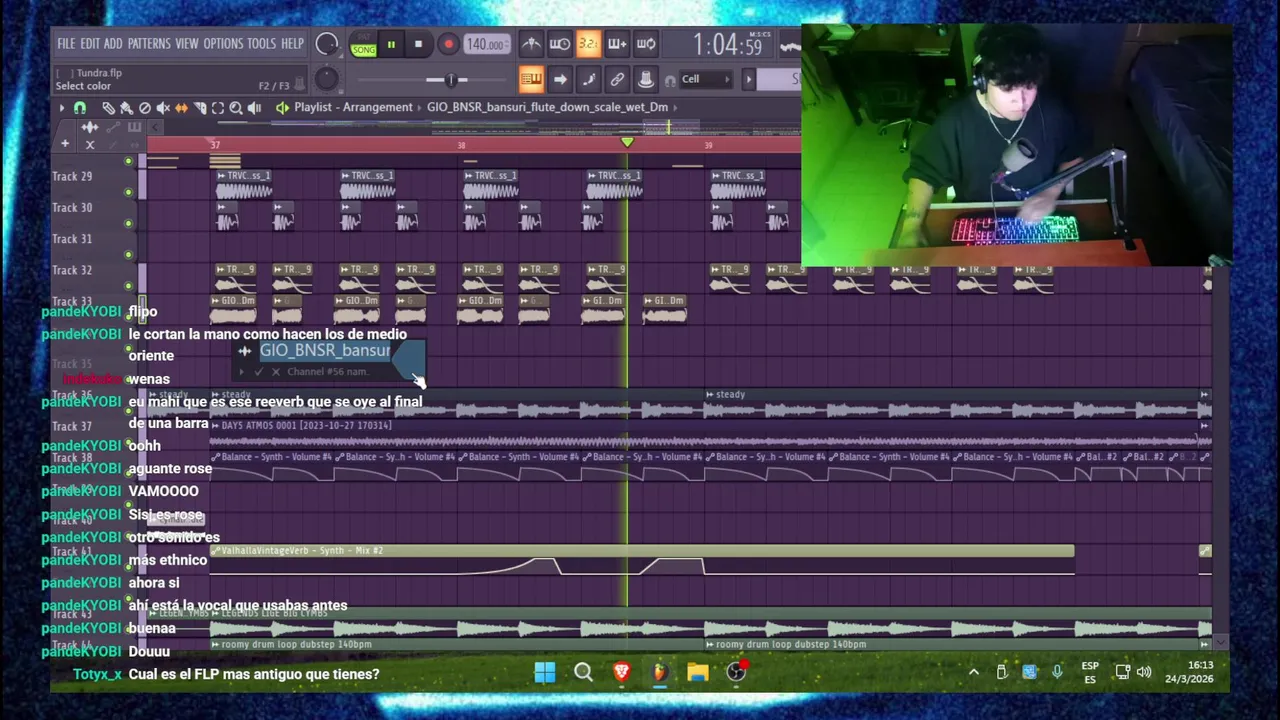Screen dimensions: 1280x720
Task: Choose the Select marquee tool
Action: [218, 108]
